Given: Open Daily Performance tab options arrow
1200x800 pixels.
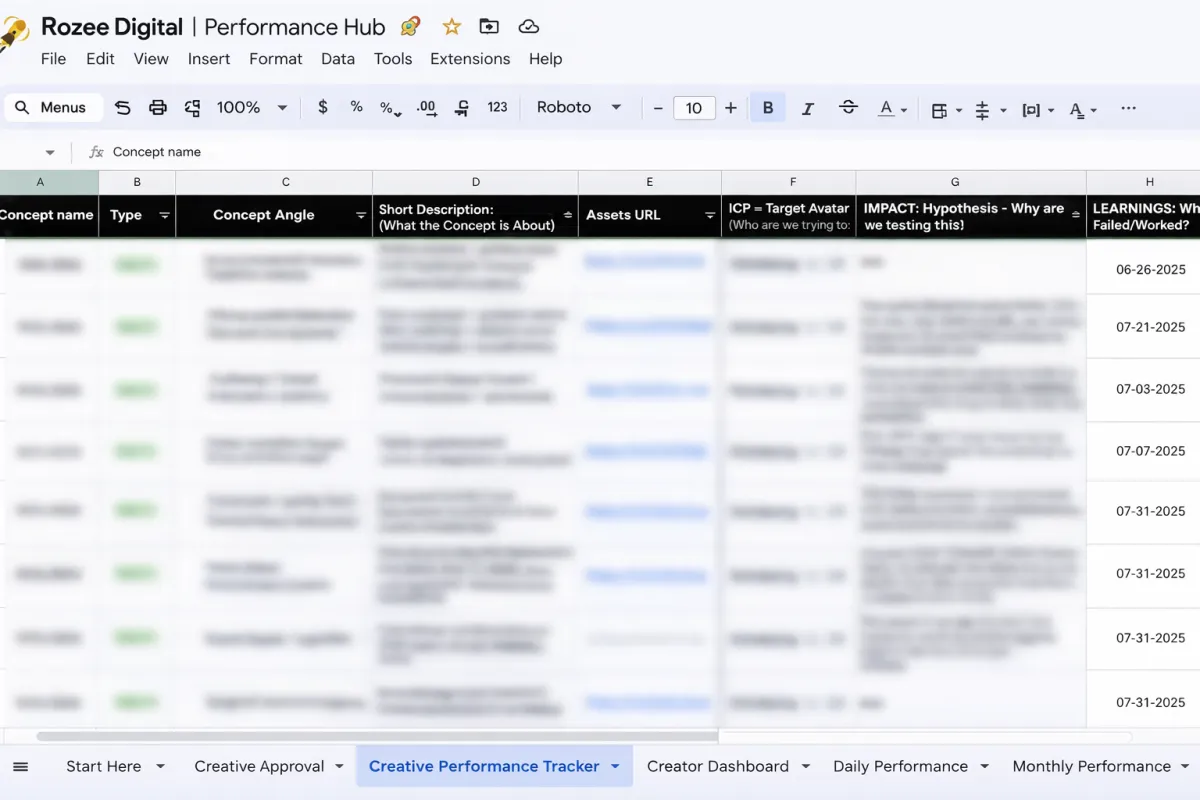Looking at the screenshot, I should coord(985,767).
